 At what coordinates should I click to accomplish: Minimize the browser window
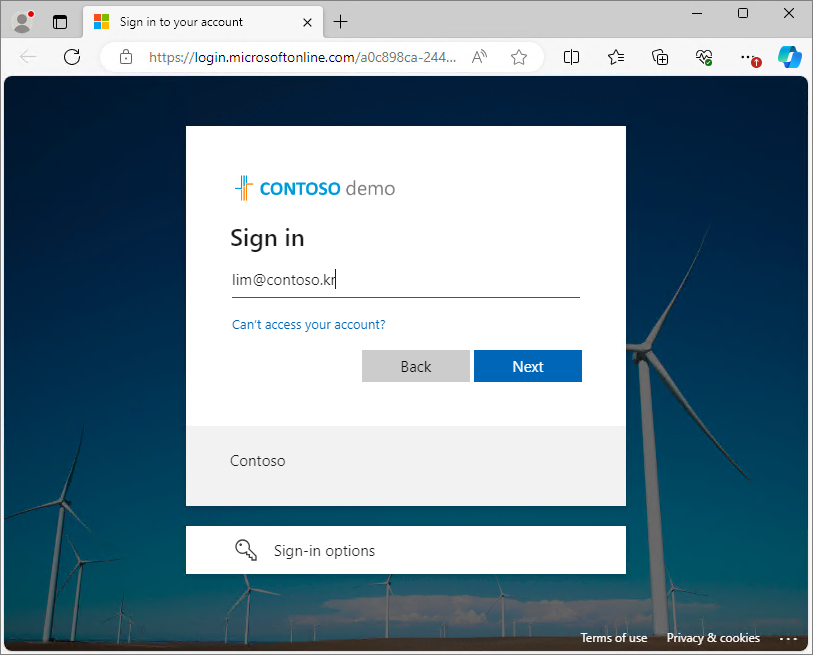[697, 13]
